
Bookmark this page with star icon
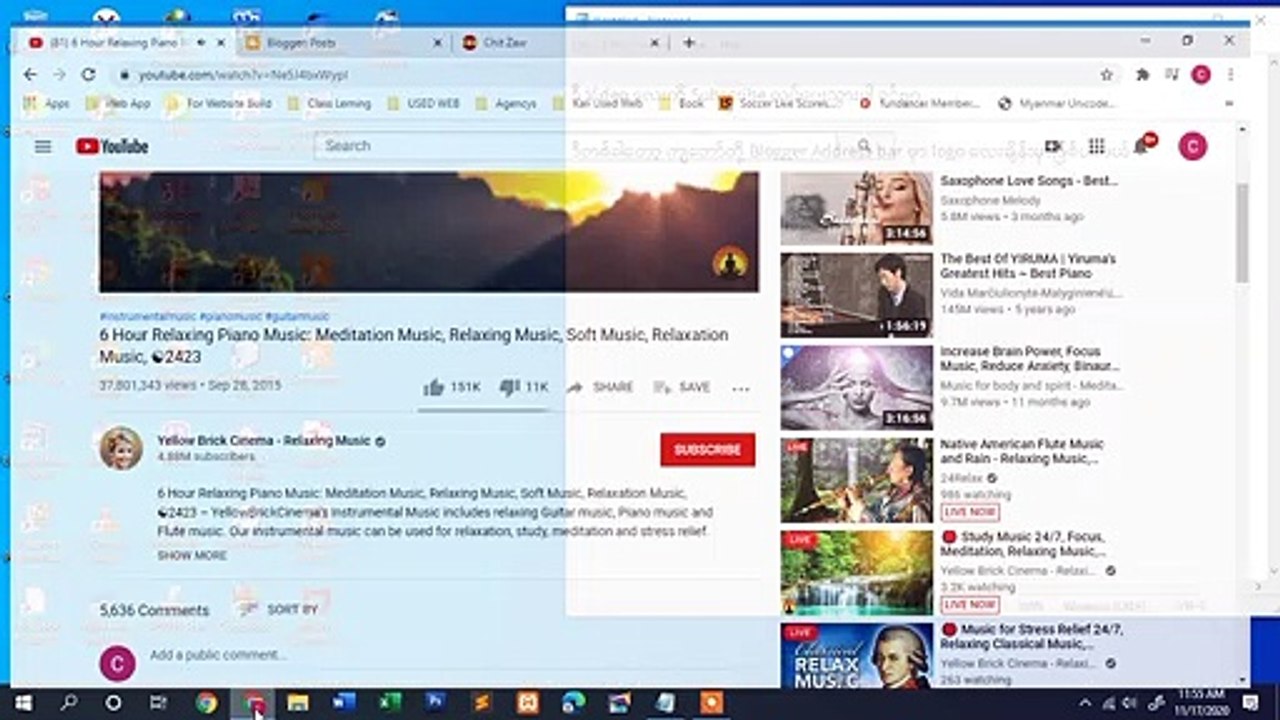(x=1106, y=74)
